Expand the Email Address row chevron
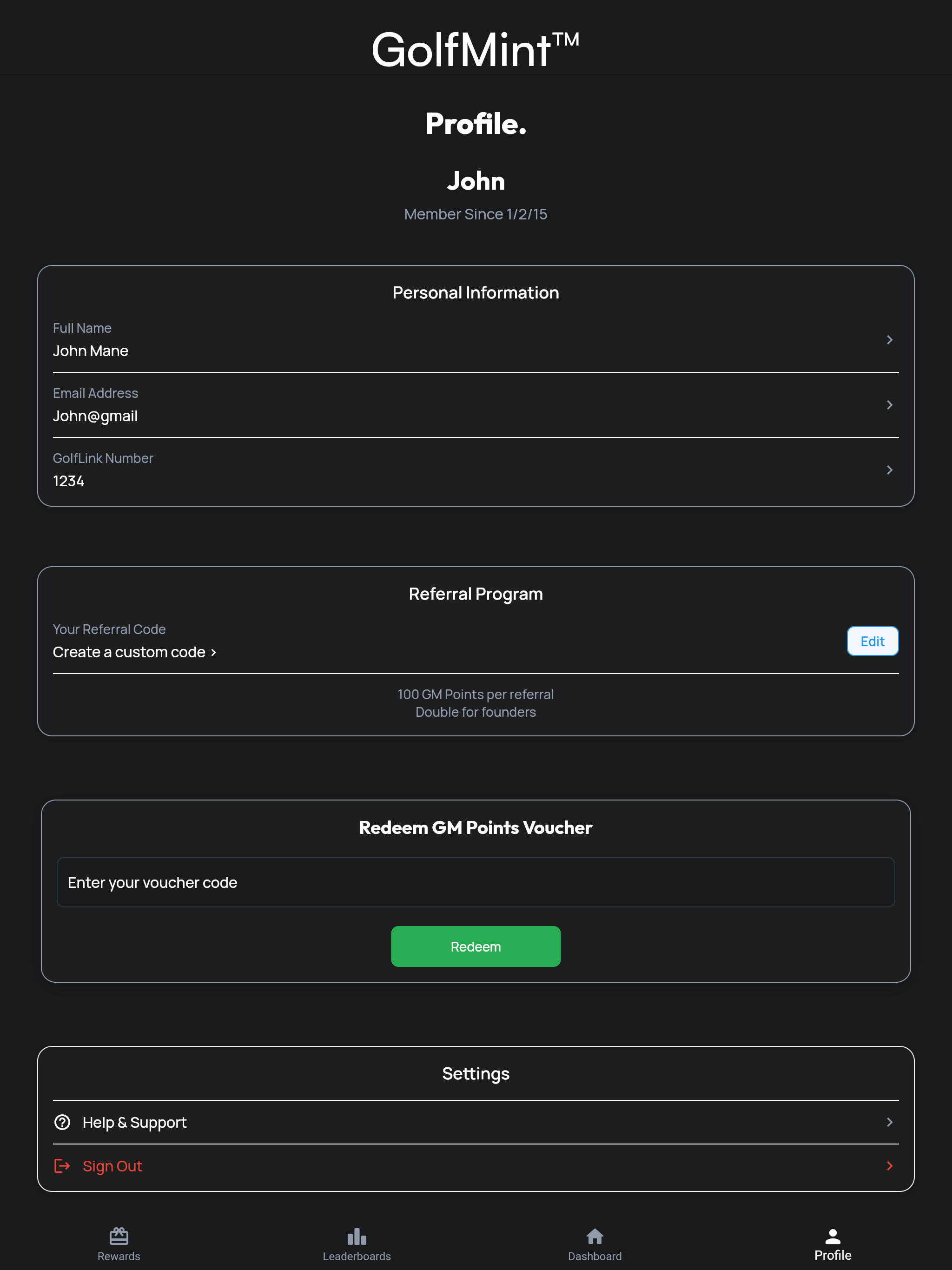 click(889, 405)
